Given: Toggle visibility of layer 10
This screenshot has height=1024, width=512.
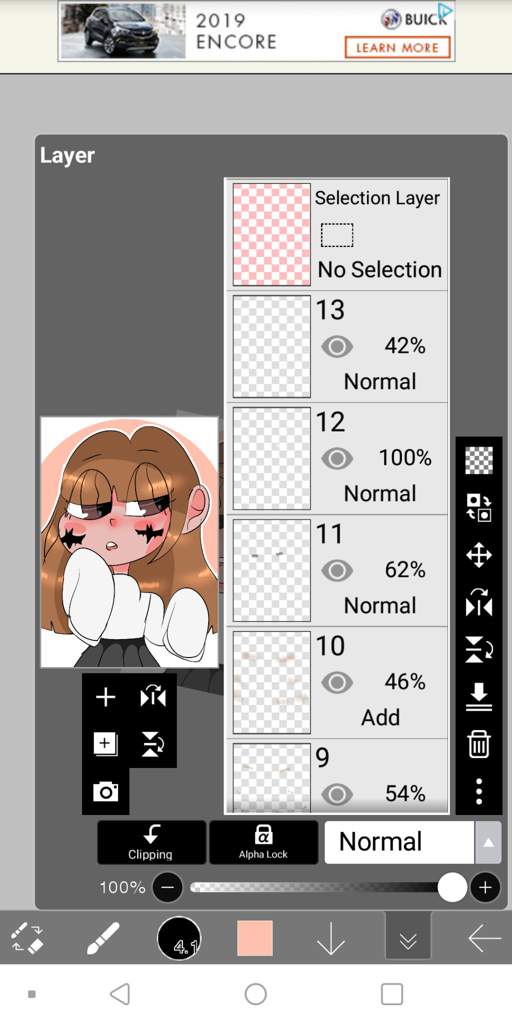Looking at the screenshot, I should tap(337, 683).
